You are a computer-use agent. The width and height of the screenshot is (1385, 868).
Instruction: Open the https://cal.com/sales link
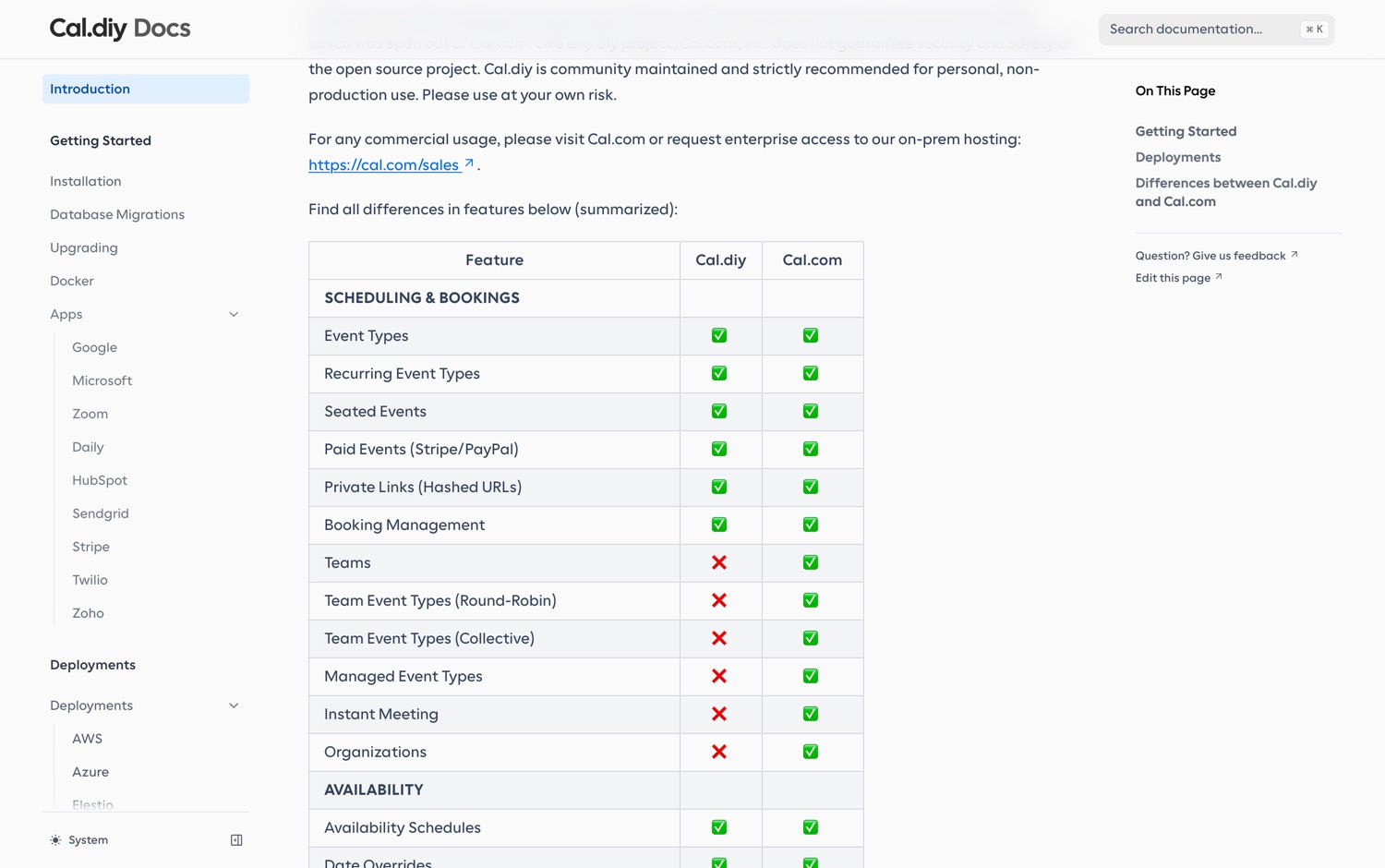pyautogui.click(x=384, y=164)
